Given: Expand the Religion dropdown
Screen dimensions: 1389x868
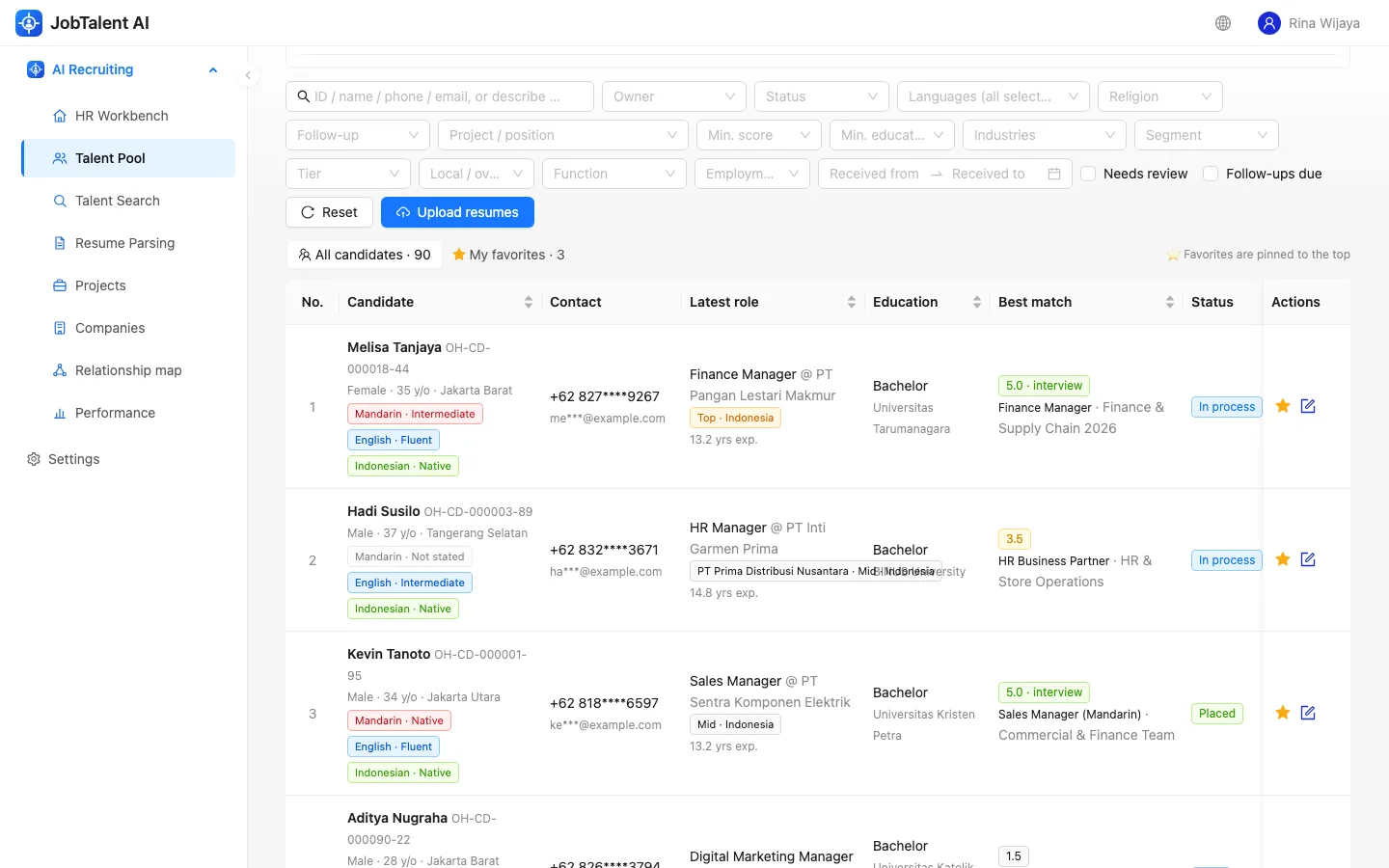Looking at the screenshot, I should pos(1160,96).
